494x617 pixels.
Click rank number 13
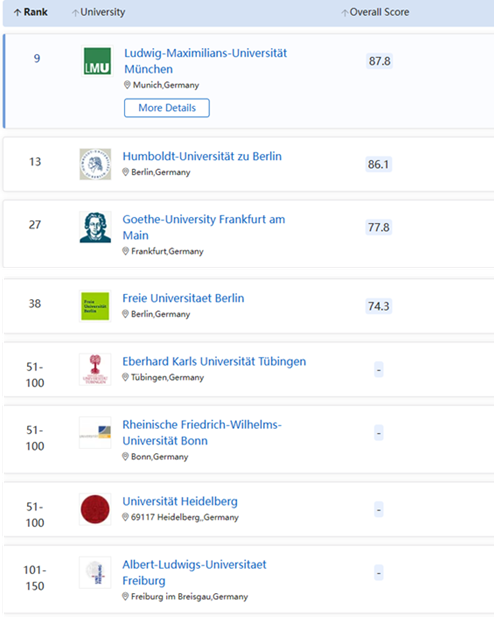pos(35,162)
